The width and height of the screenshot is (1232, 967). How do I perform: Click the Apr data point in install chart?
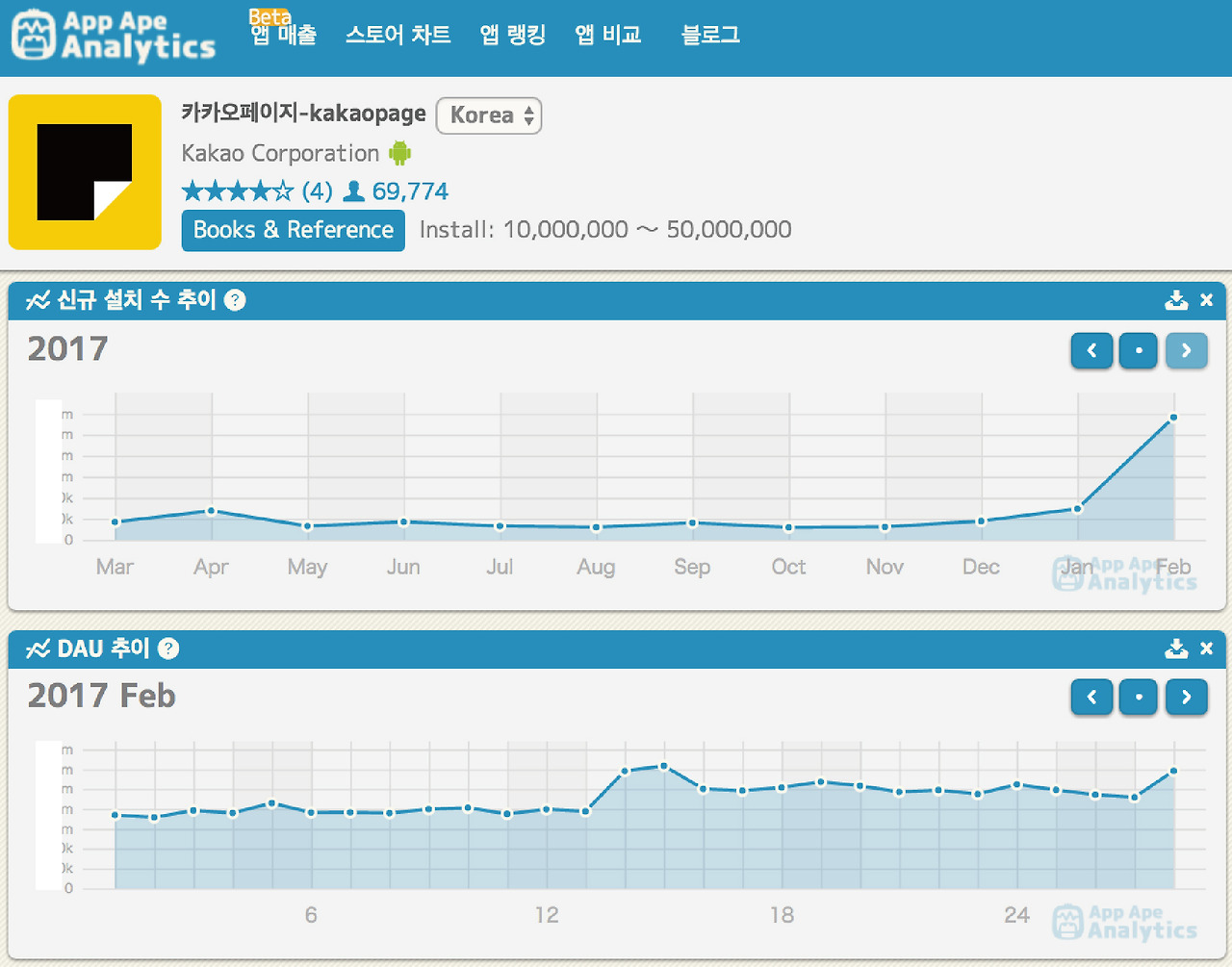(211, 511)
